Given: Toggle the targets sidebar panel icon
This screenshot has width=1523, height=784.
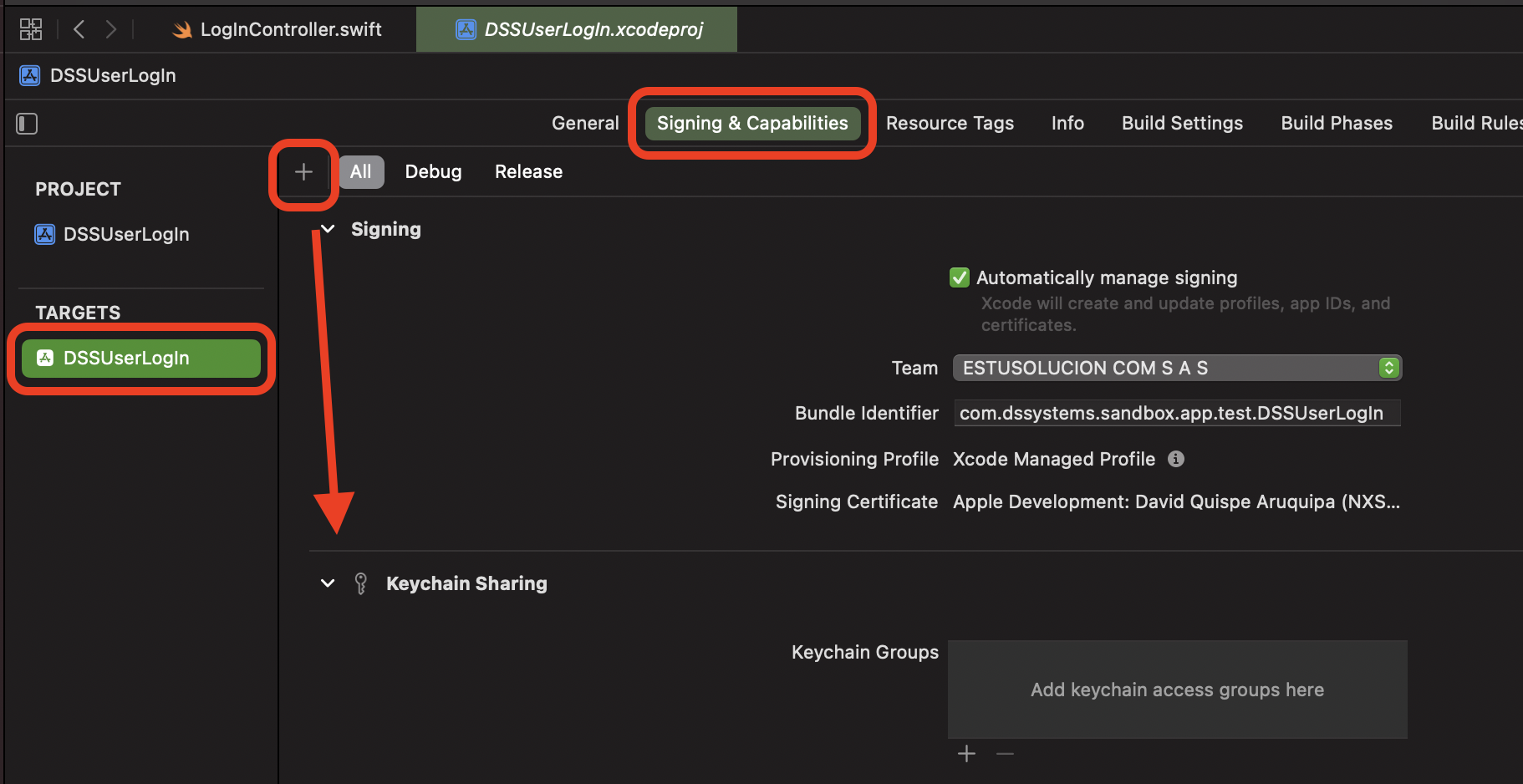Looking at the screenshot, I should point(27,124).
